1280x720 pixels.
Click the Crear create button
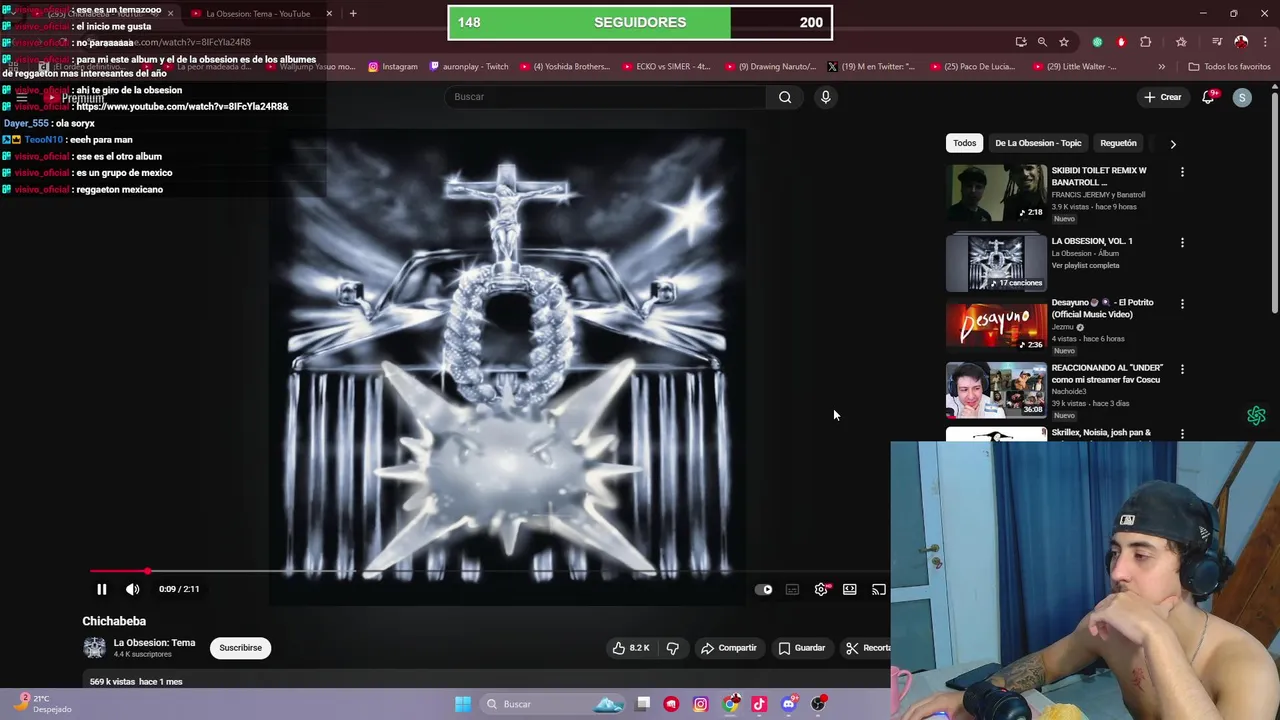coord(1163,97)
